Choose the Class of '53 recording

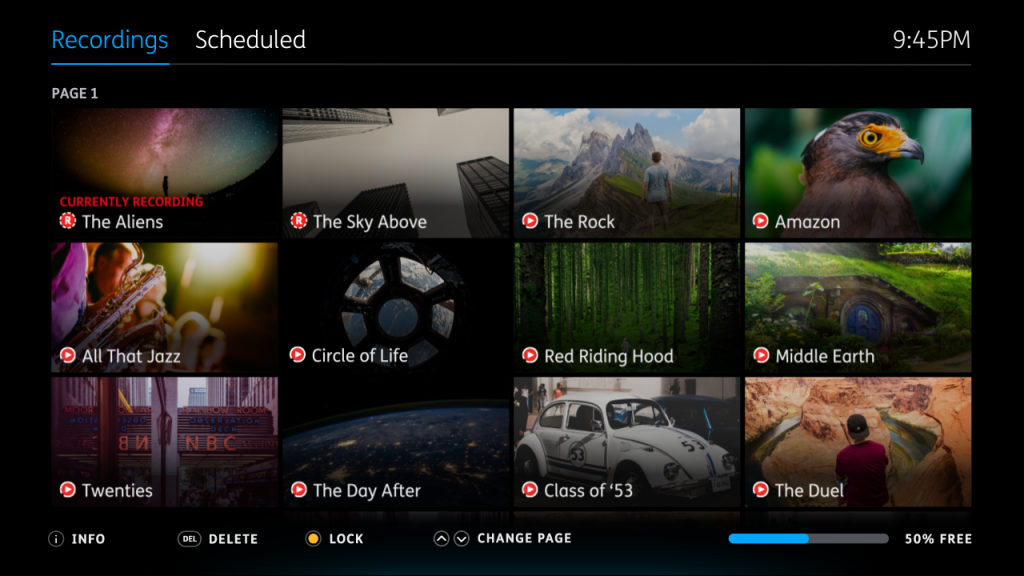627,442
